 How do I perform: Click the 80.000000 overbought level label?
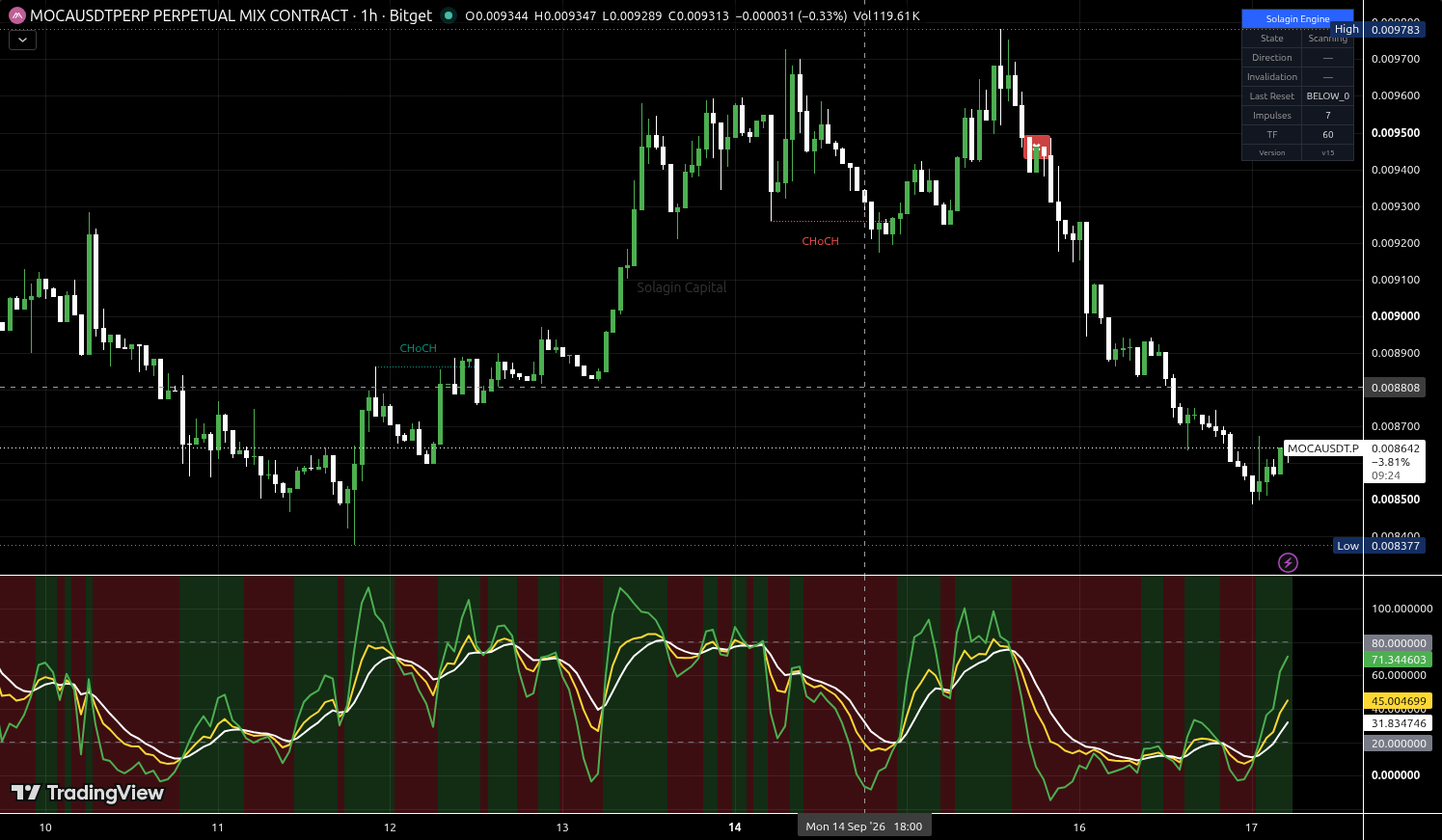pos(1398,643)
